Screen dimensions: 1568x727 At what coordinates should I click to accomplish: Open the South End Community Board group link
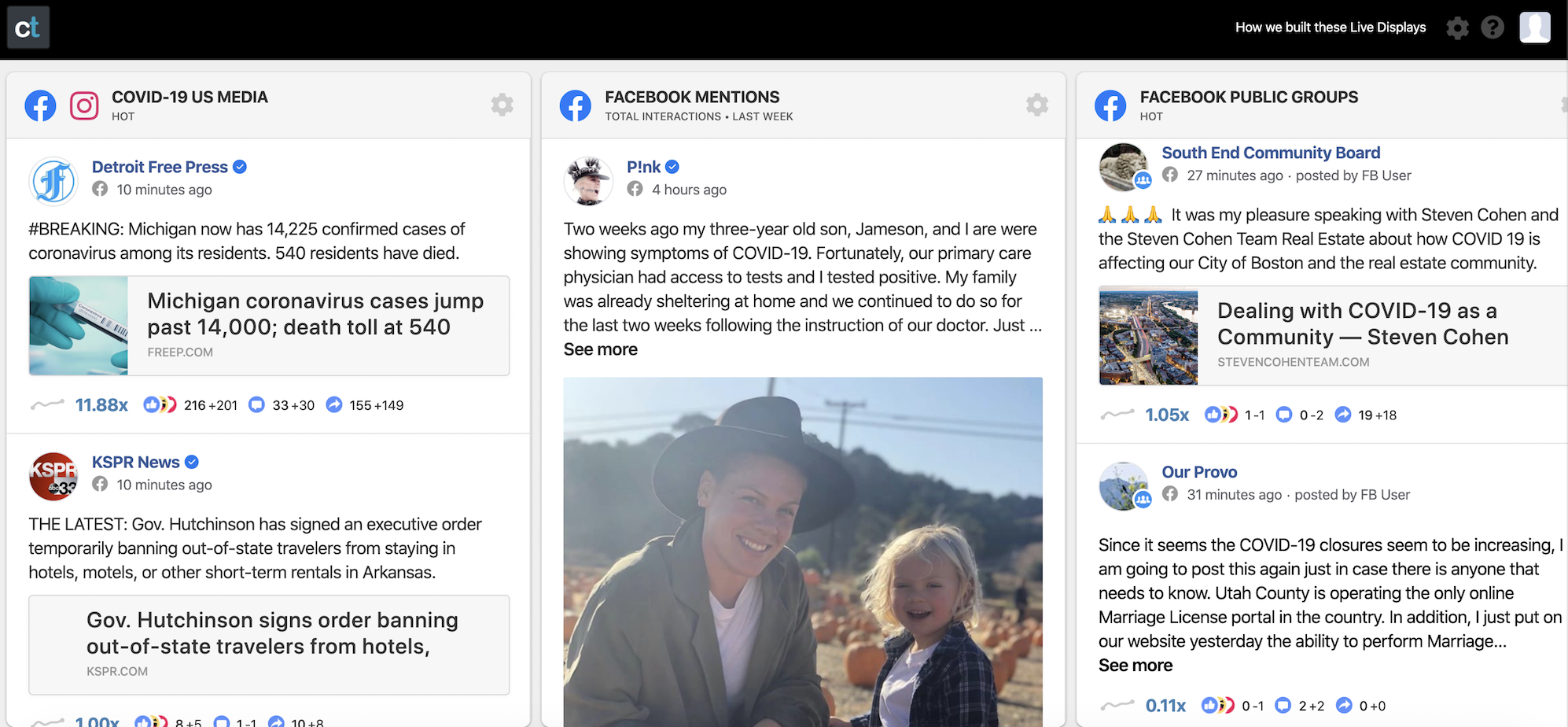pos(1271,152)
